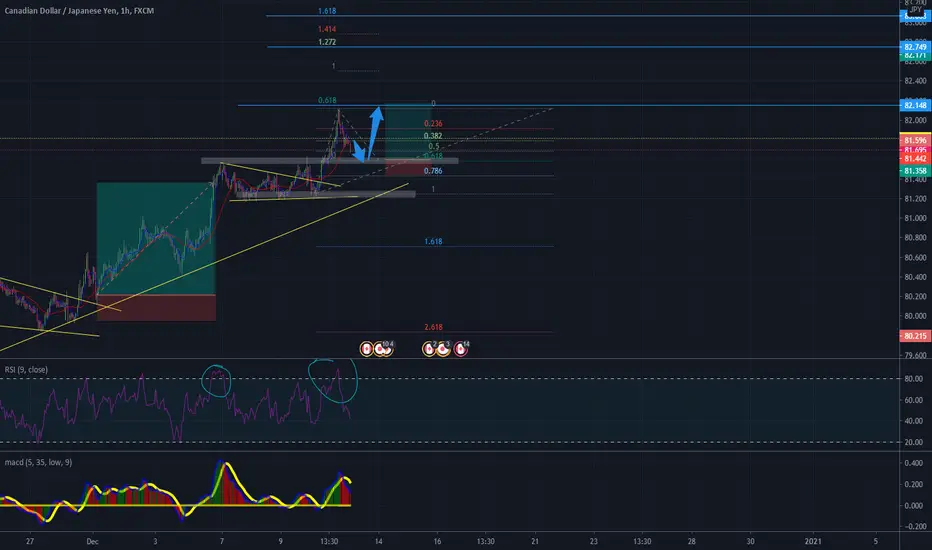Click the 82.148 blue price label
The image size is (932, 550).
pos(915,105)
